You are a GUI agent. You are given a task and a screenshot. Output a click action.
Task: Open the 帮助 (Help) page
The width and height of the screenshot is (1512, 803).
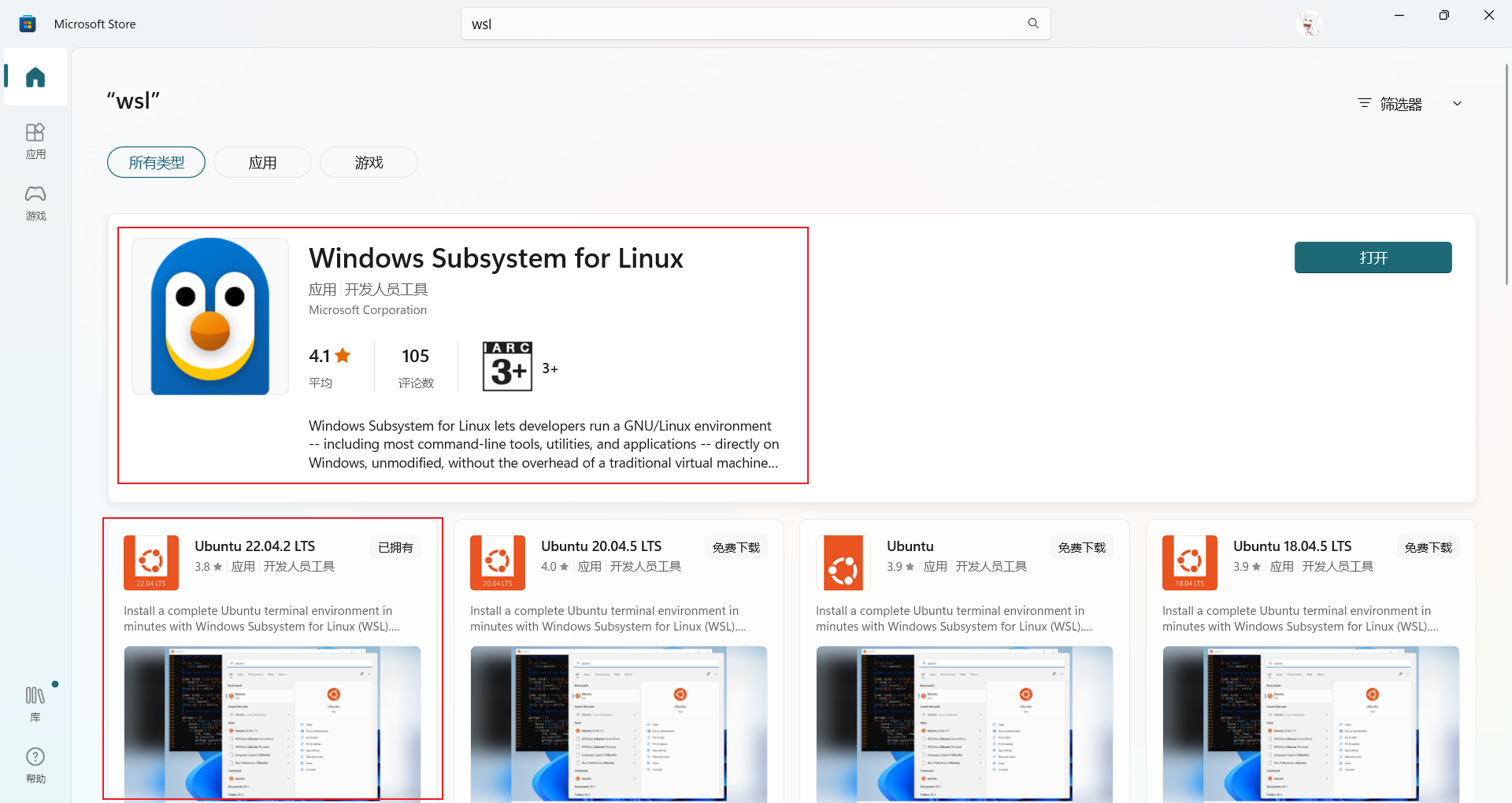click(x=35, y=765)
